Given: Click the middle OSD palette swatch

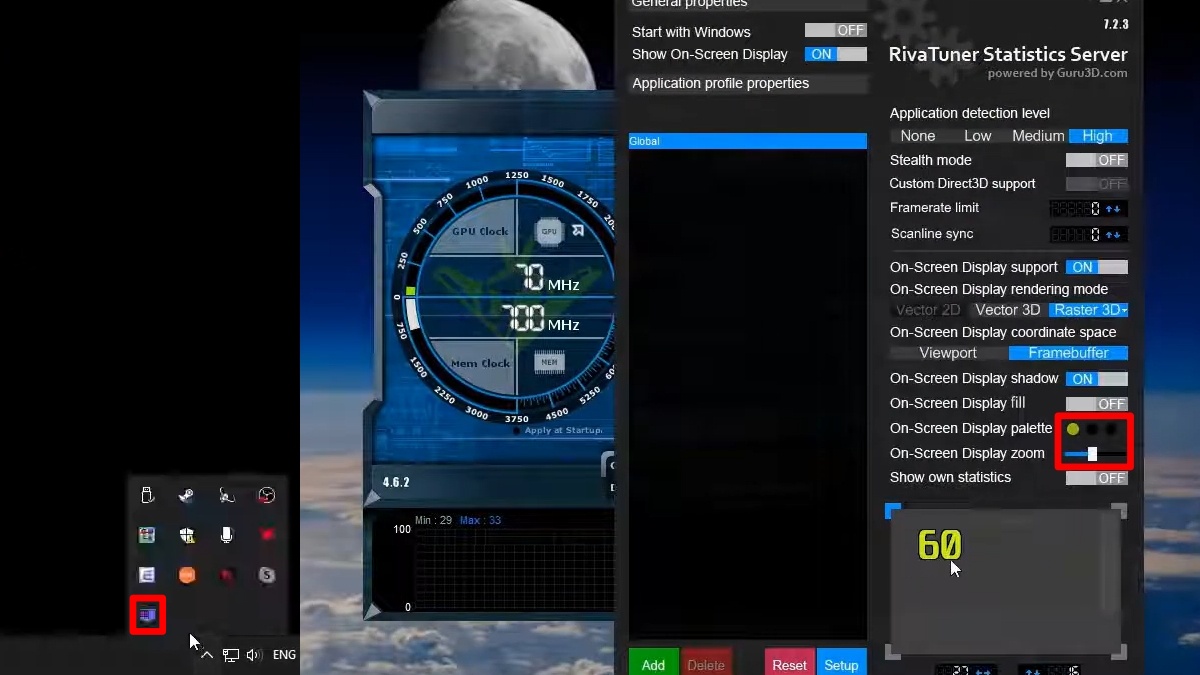Looking at the screenshot, I should pos(1093,429).
